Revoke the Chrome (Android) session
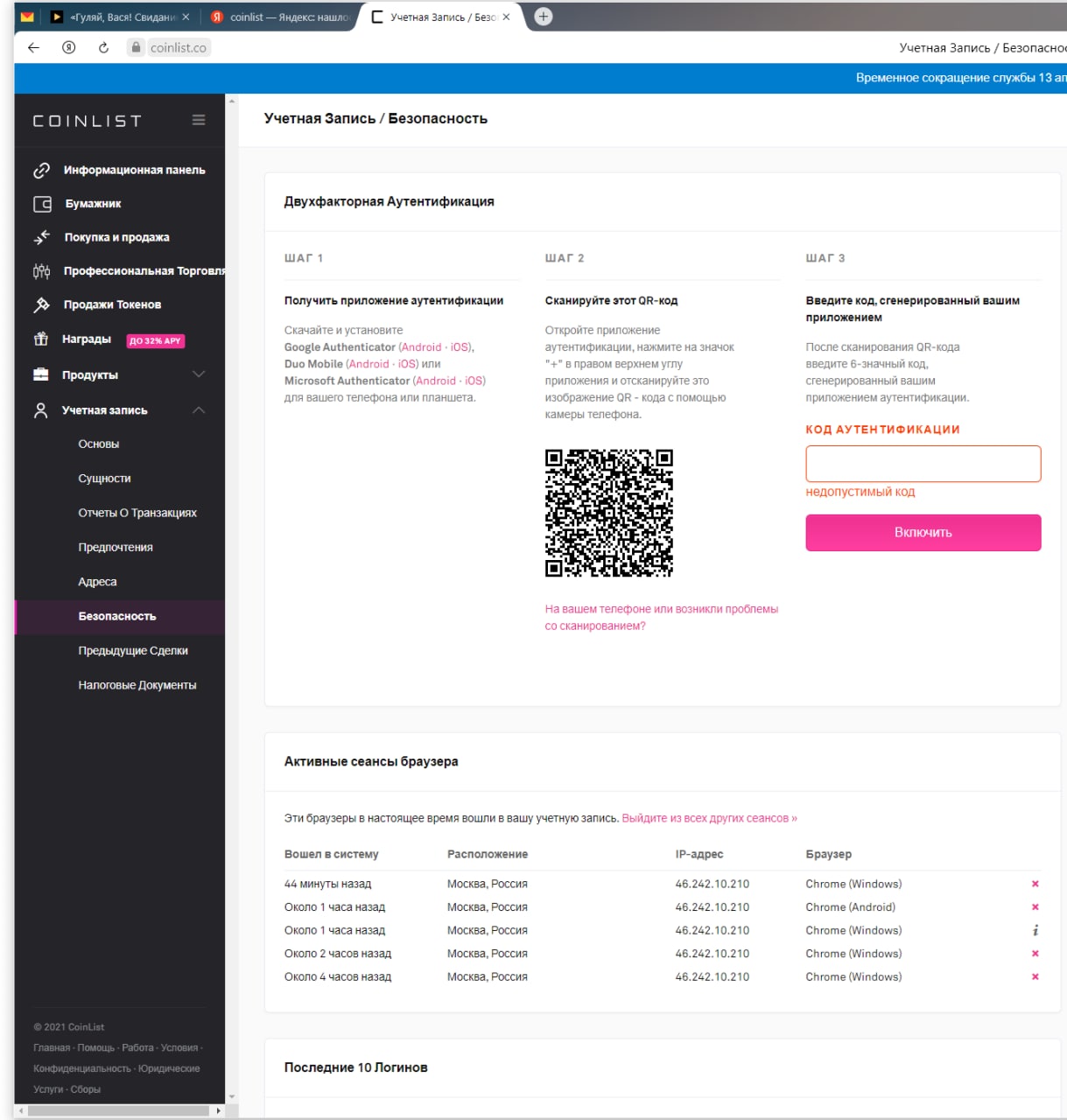Viewport: 1067px width, 1120px height. 1035,907
